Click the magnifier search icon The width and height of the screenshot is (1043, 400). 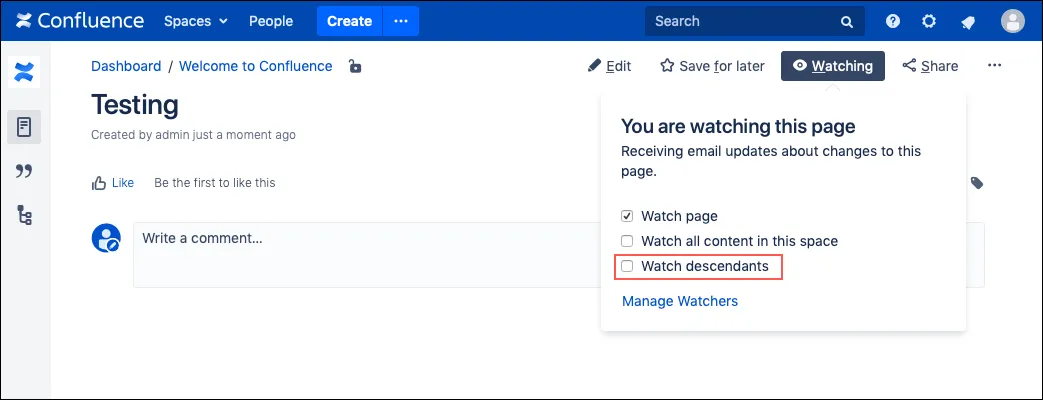[x=846, y=21]
